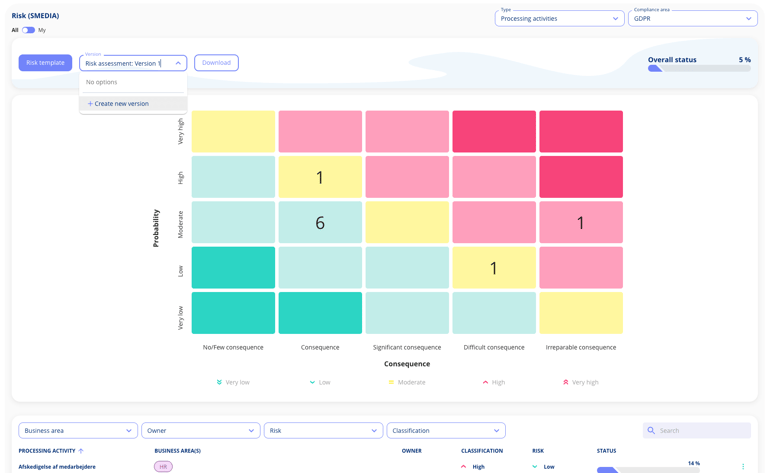The image size is (767, 473).
Task: Open the Risk filter dropdown
Action: point(323,430)
